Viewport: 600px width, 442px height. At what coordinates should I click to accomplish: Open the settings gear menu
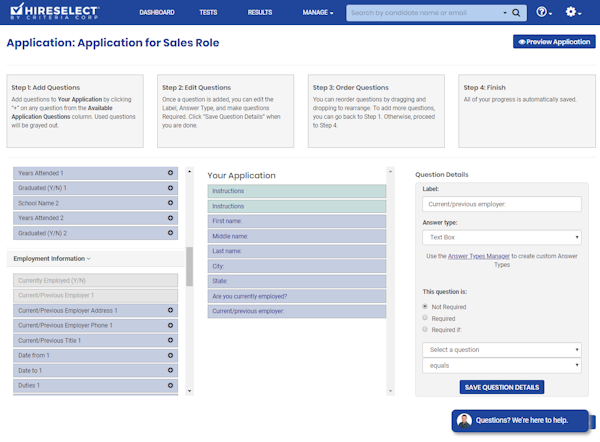[x=572, y=13]
